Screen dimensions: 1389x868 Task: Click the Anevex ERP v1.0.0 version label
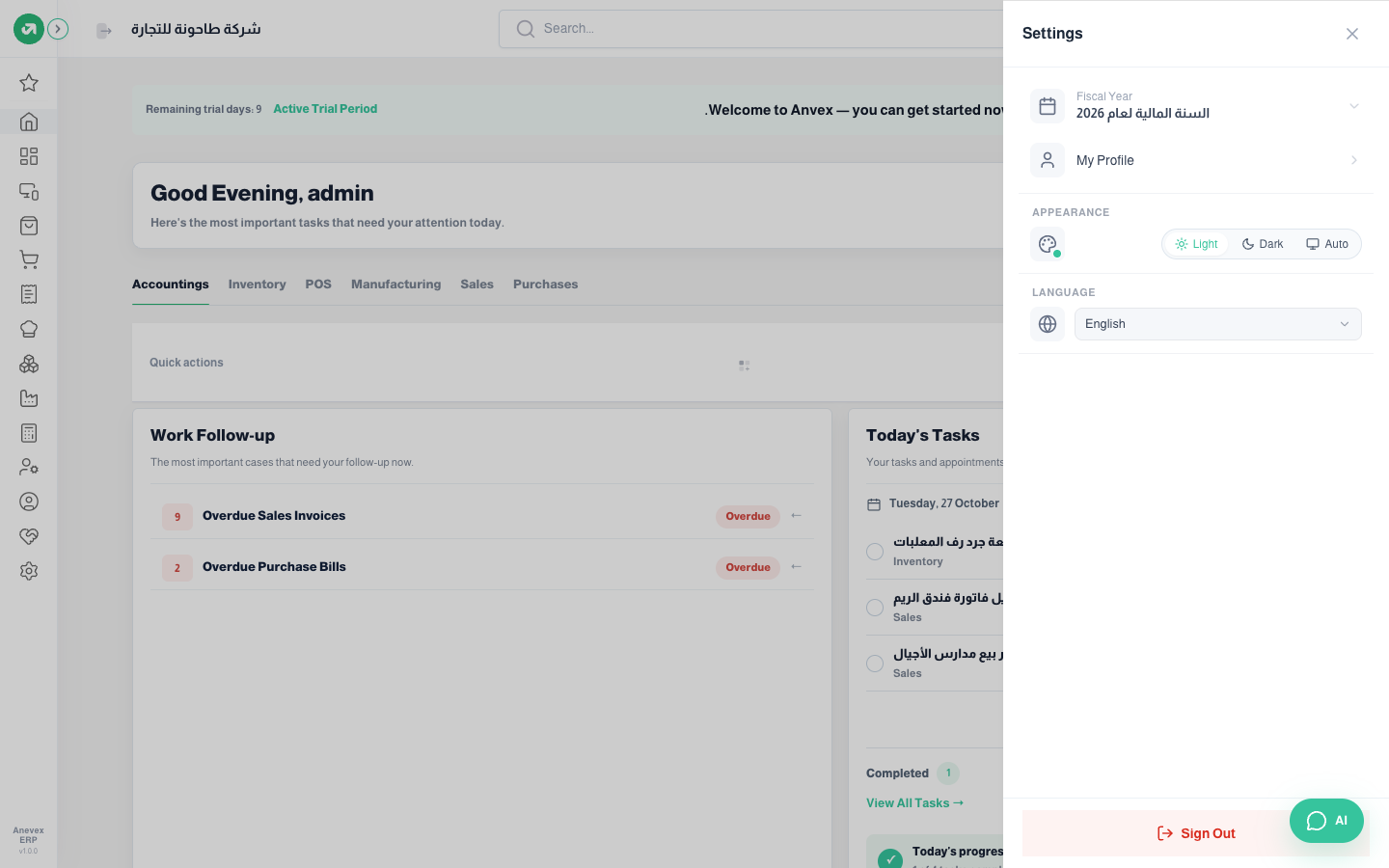(28, 840)
